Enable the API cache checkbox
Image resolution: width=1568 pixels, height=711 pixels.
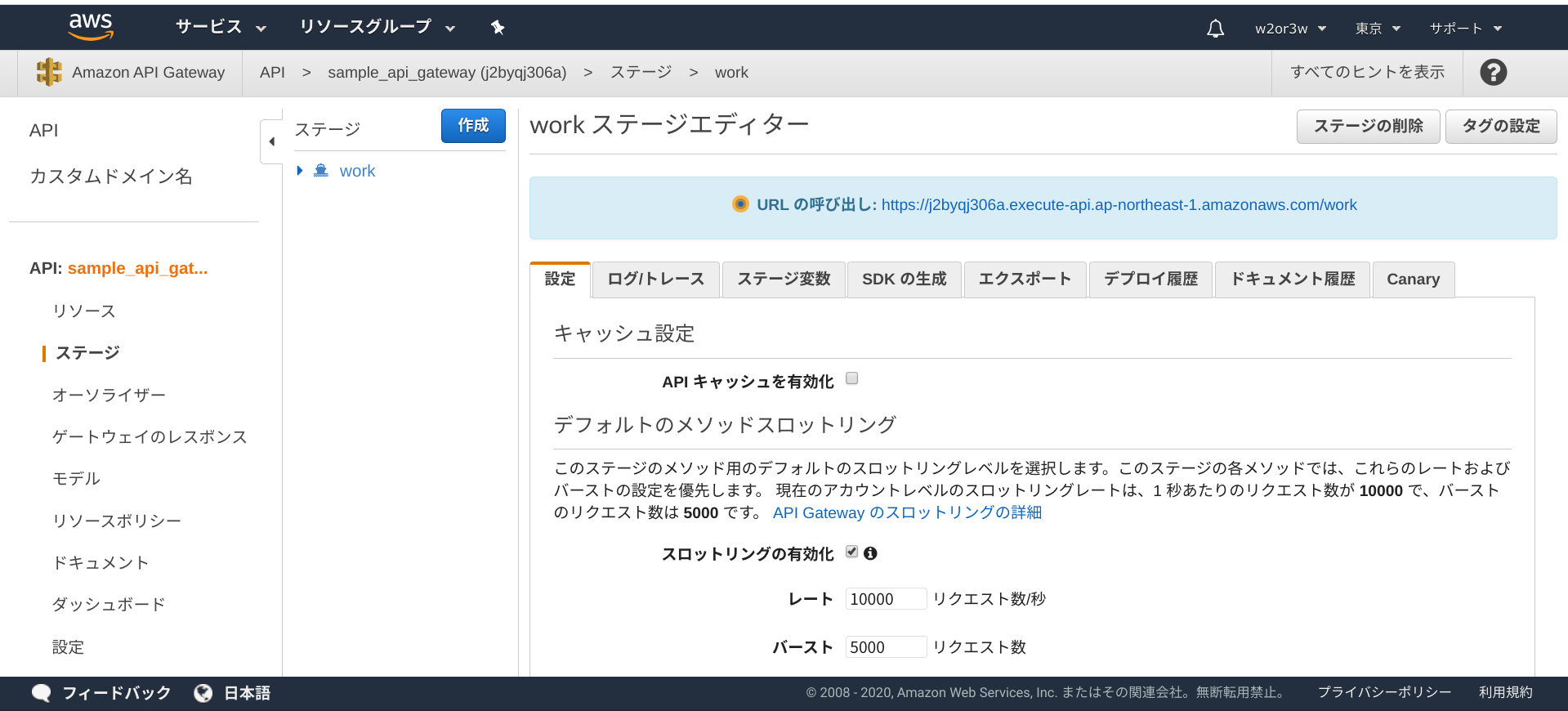coord(851,378)
